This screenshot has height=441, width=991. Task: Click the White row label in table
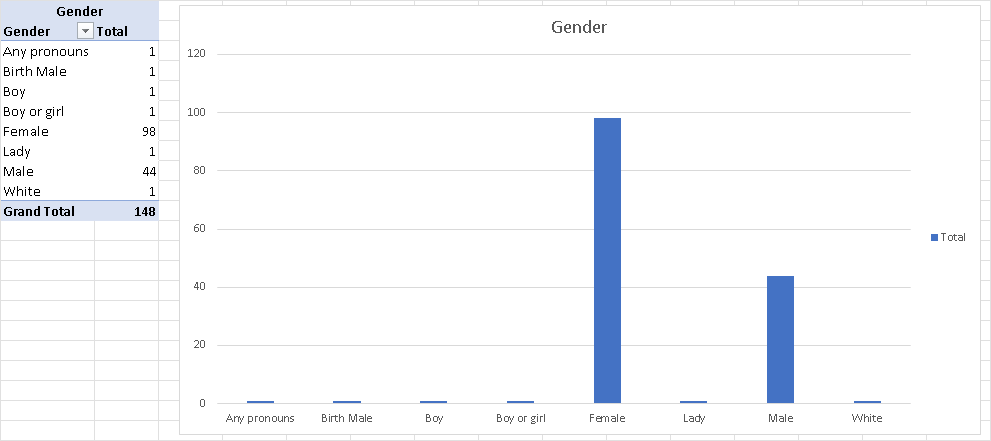click(21, 191)
